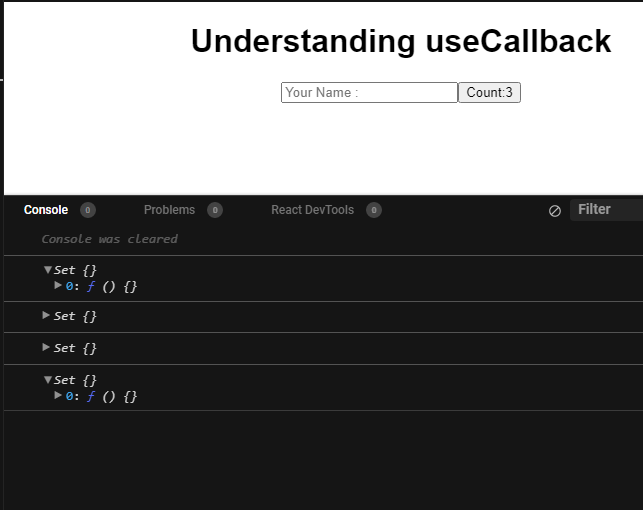Viewport: 643px width, 510px height.
Task: Collapse the first expanded Set {} entry
Action: coord(47,270)
